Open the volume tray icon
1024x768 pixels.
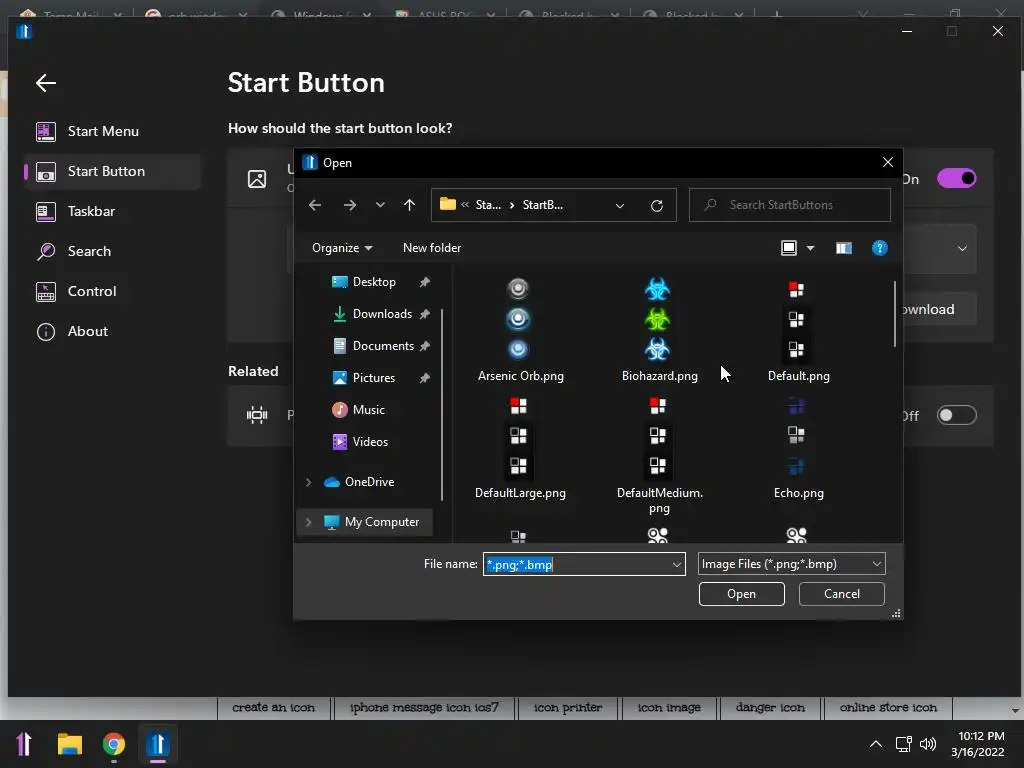[x=927, y=744]
